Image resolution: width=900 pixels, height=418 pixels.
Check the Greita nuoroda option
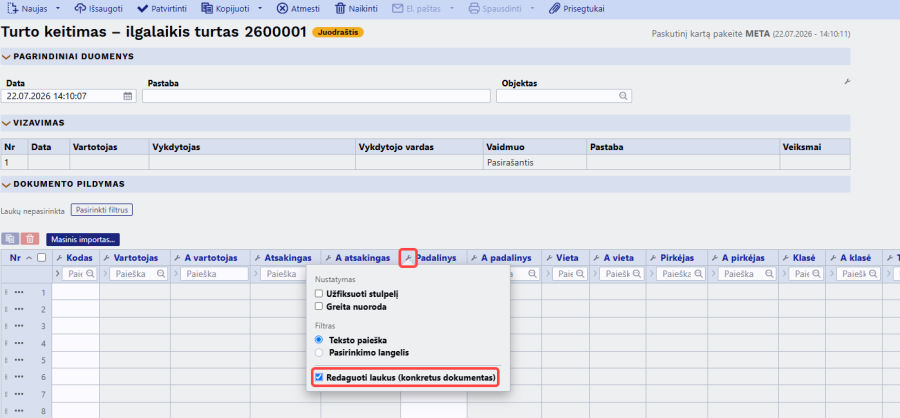coord(319,307)
